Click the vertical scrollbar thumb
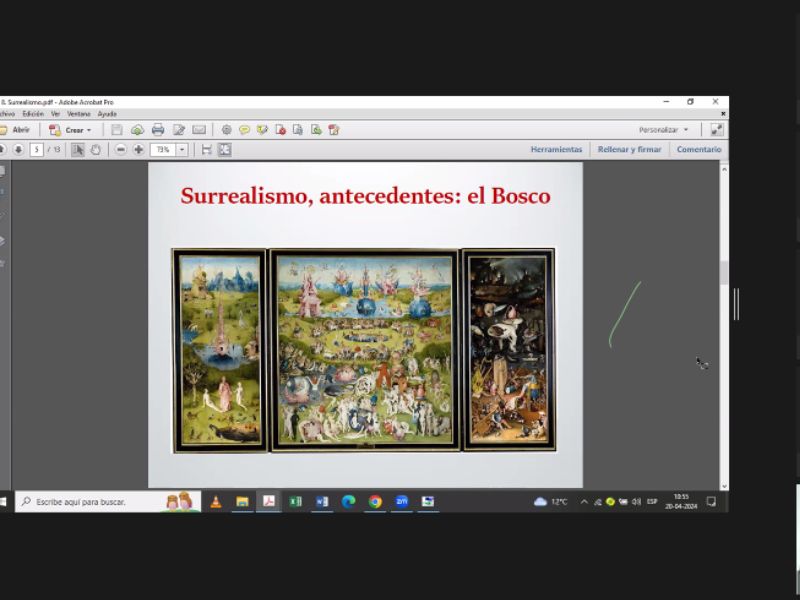This screenshot has width=800, height=600. tap(724, 272)
